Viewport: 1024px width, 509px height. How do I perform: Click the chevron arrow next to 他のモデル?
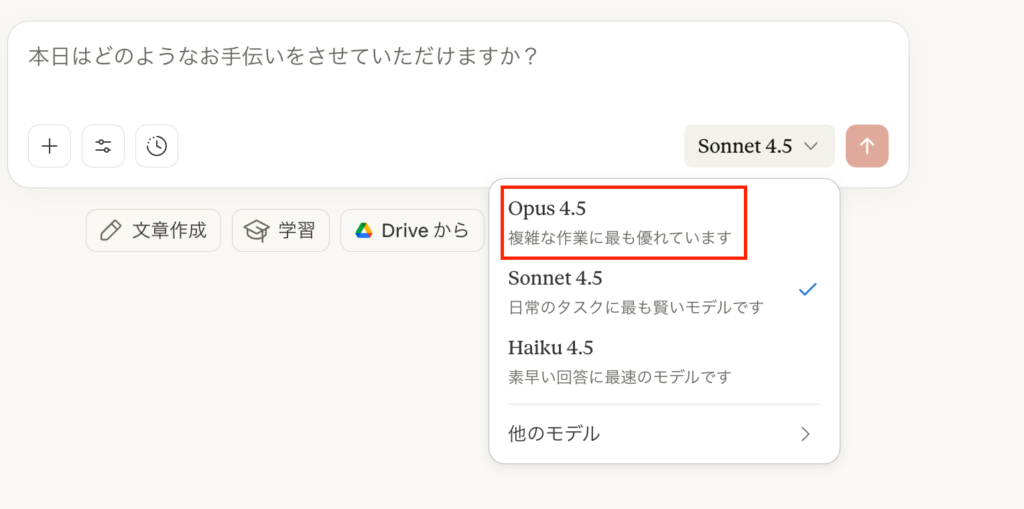[806, 434]
